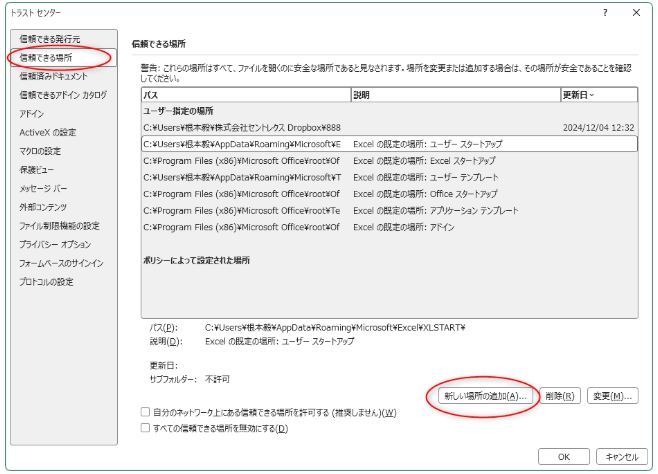Close the トラスト センター dialog
Screen dimensions: 658x474
pyautogui.click(x=636, y=13)
